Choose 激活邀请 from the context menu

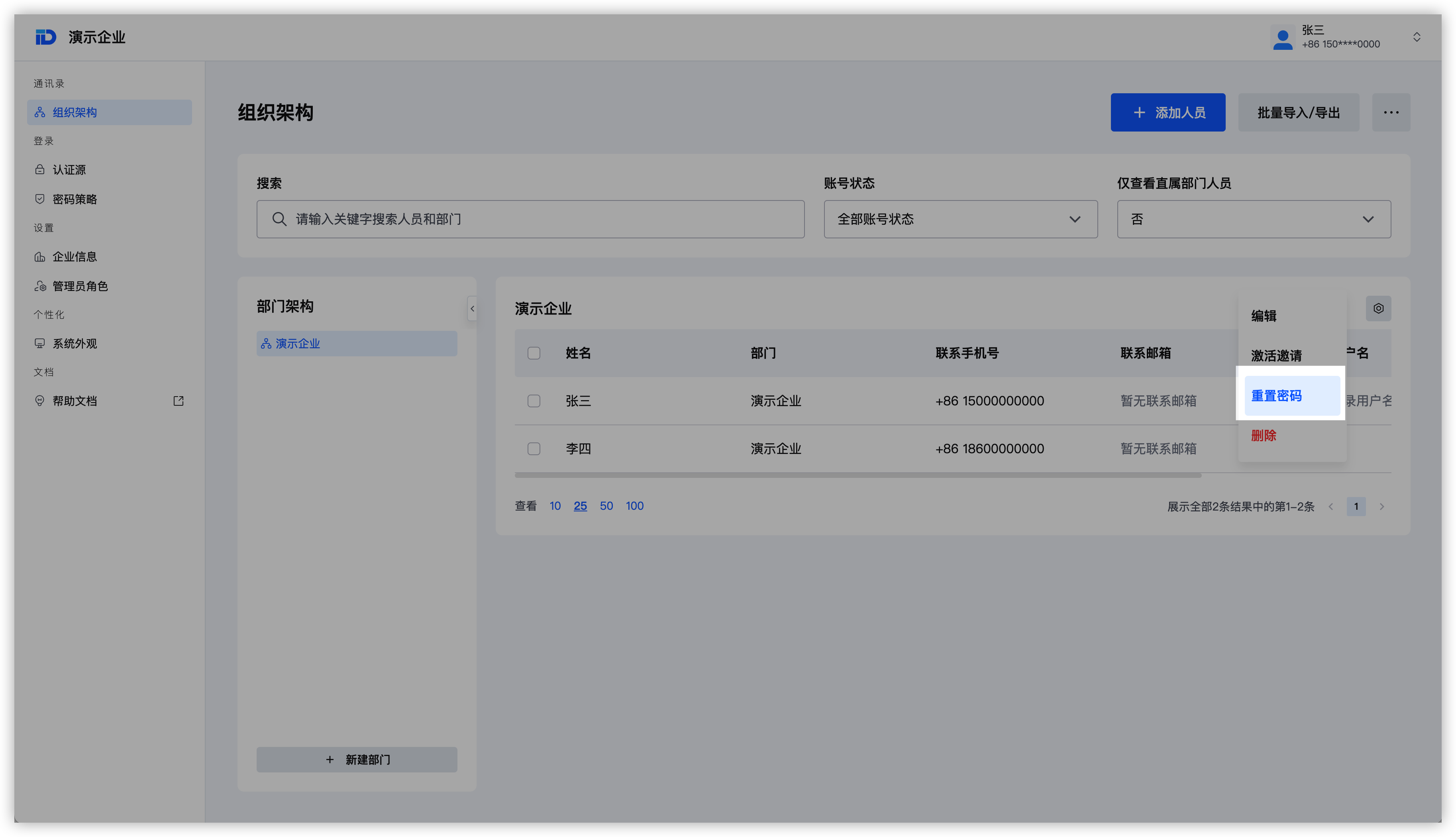(1292, 355)
